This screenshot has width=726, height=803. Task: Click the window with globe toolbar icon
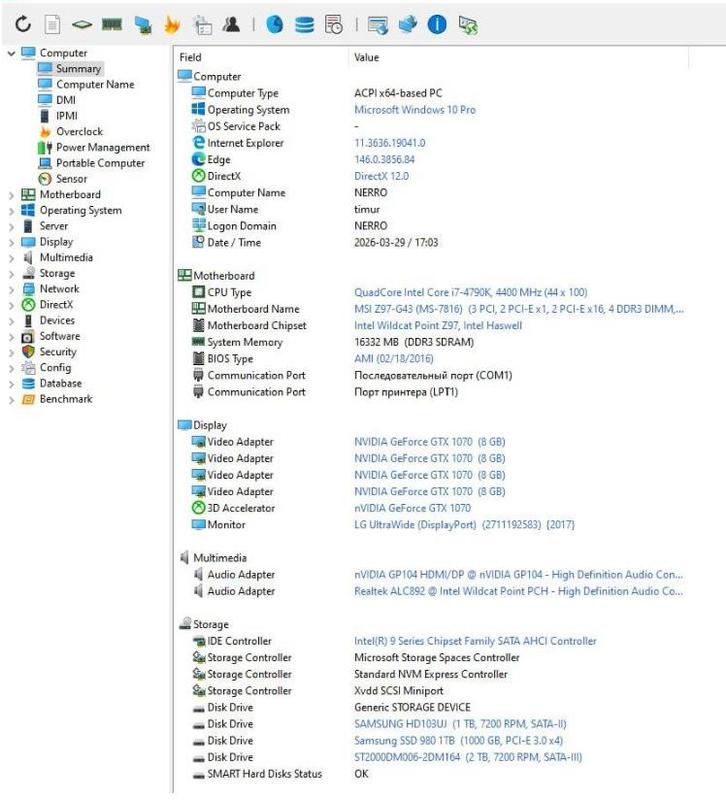point(378,25)
